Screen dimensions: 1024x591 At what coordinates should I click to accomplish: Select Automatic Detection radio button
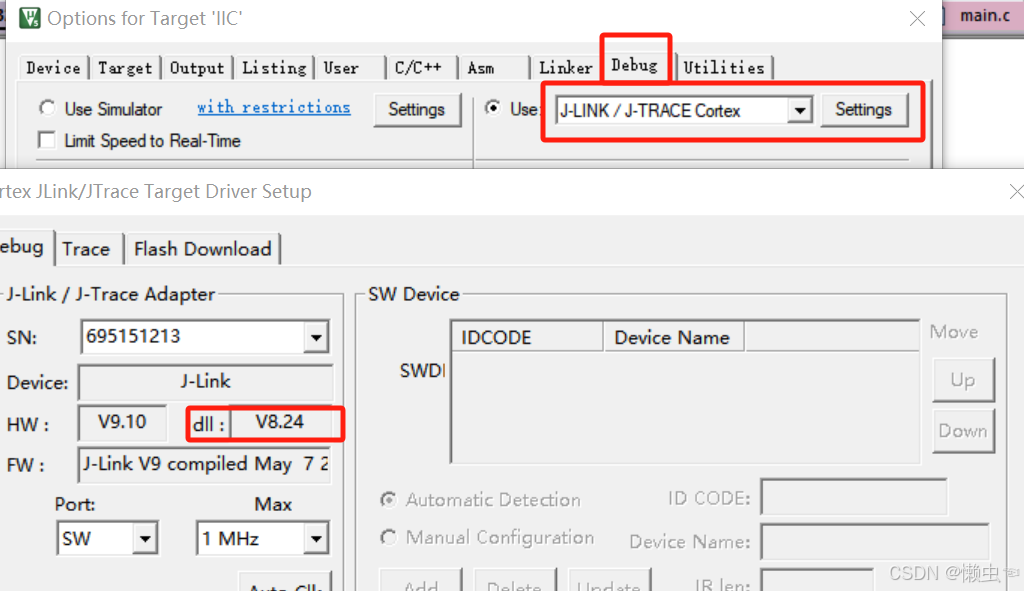(389, 500)
